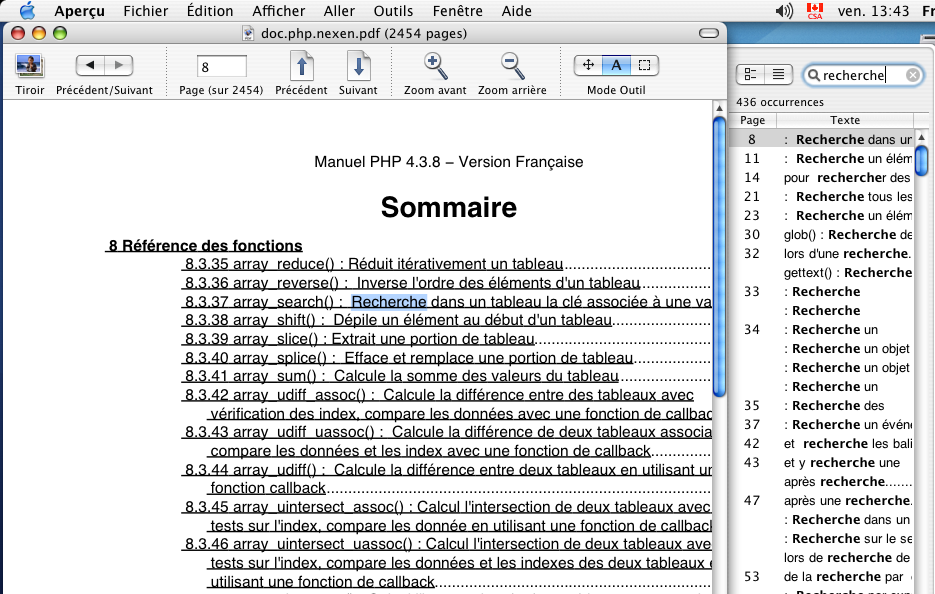This screenshot has width=935, height=594.
Task: Click the volume icon in menu bar
Action: (x=784, y=11)
